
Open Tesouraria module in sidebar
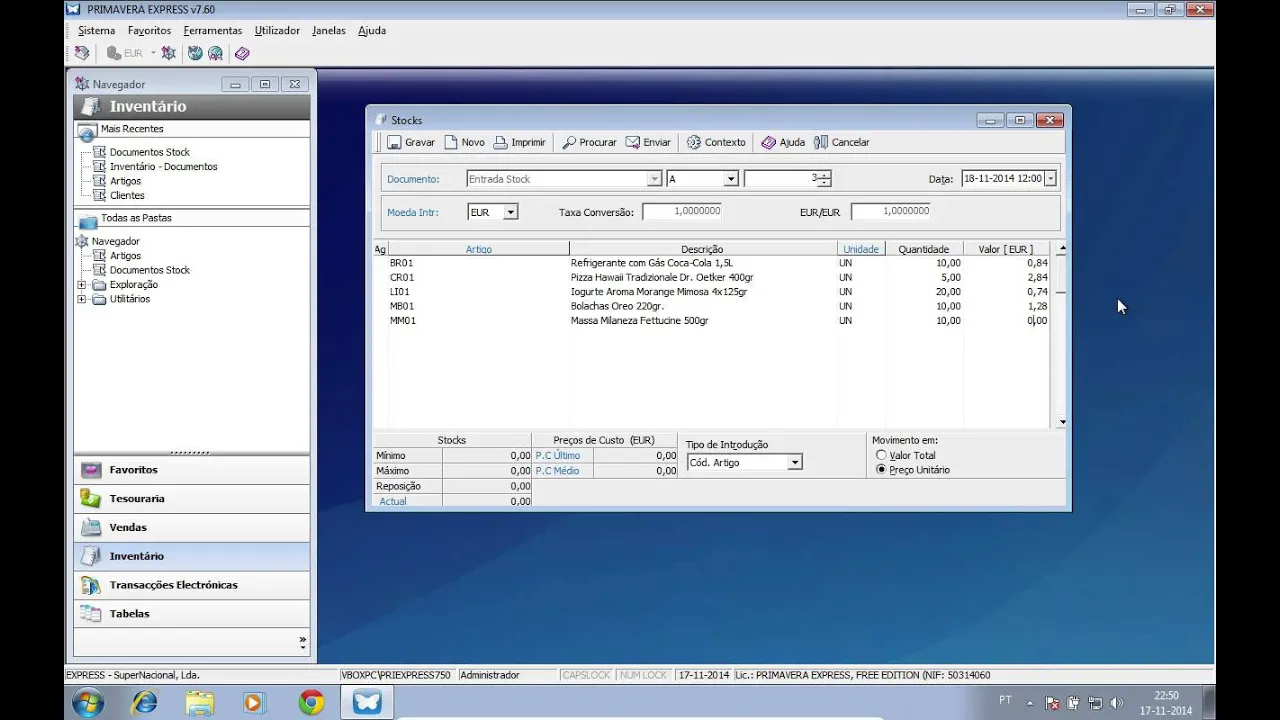click(x=192, y=499)
